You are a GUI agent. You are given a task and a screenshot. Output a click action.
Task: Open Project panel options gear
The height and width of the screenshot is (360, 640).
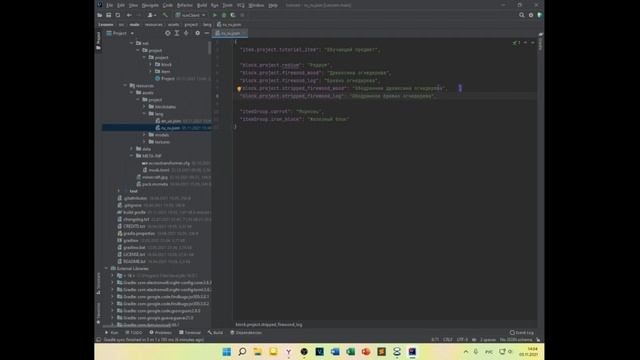198,33
